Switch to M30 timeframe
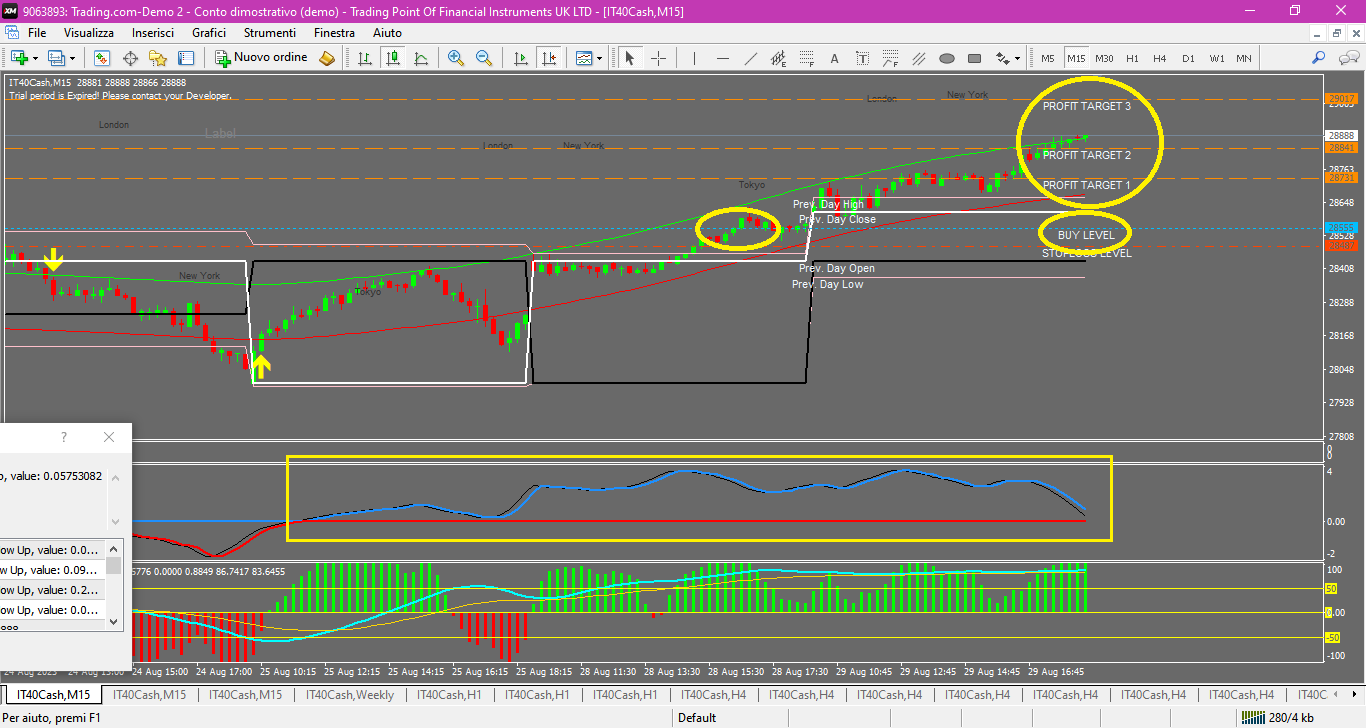Viewport: 1366px width, 728px height. 1104,58
